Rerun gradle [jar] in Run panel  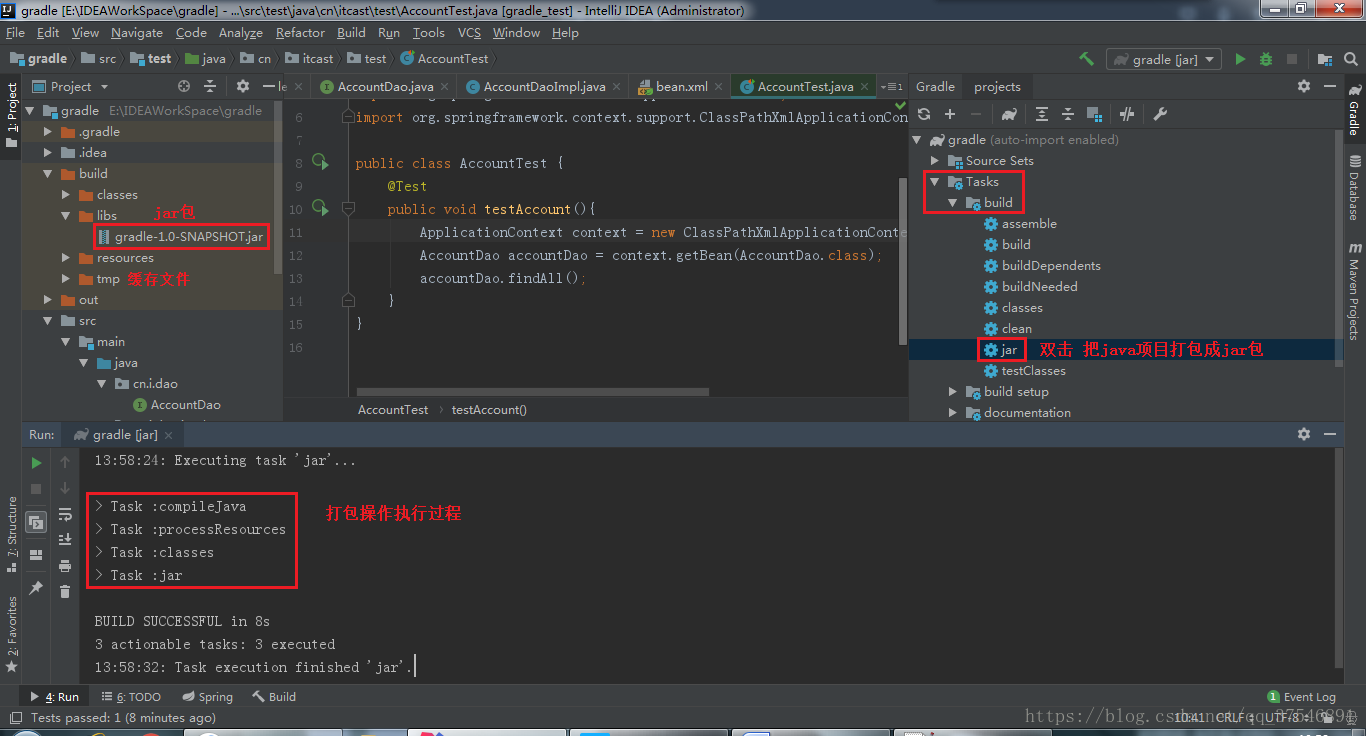[x=36, y=463]
